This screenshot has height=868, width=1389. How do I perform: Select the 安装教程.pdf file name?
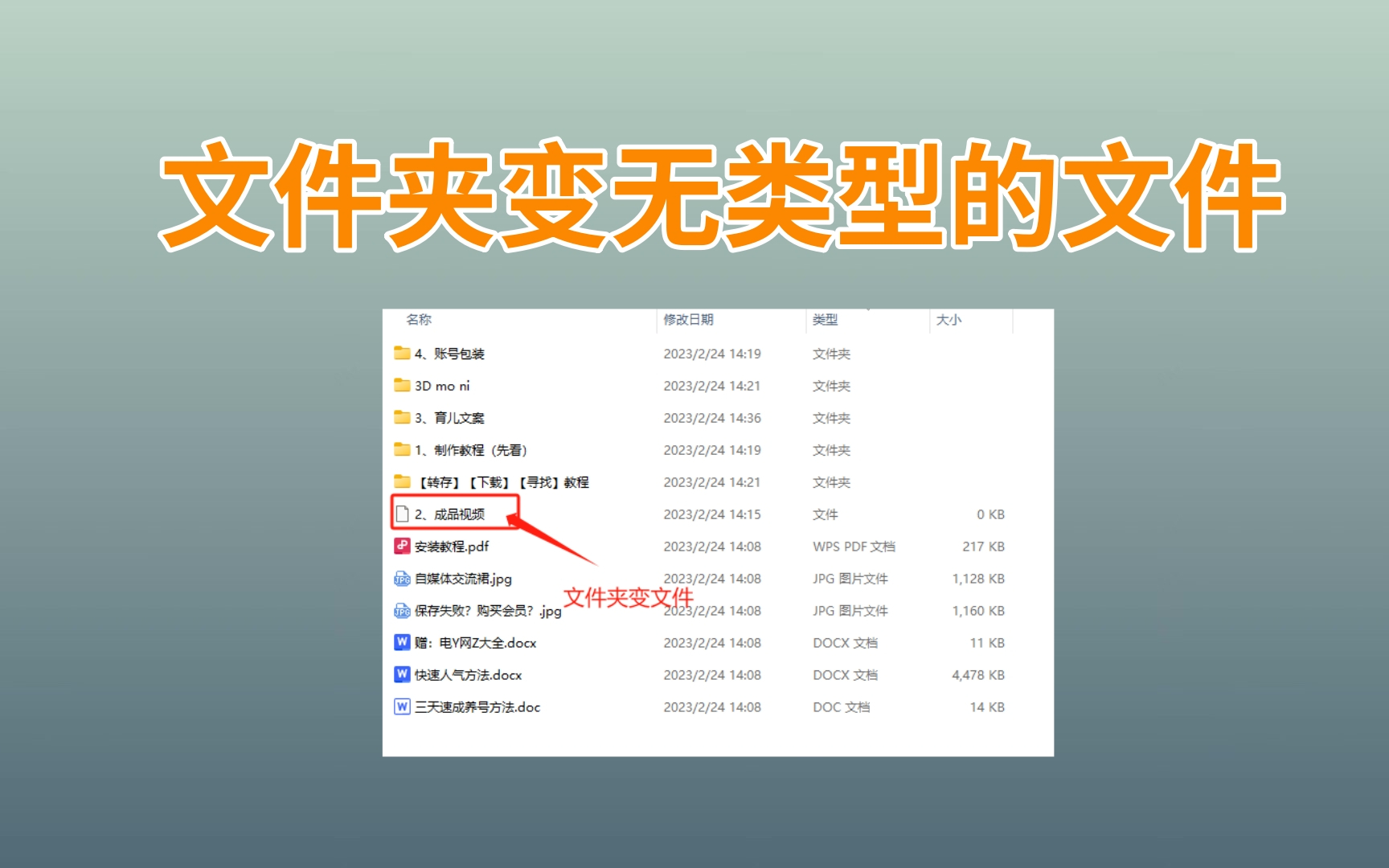point(452,547)
